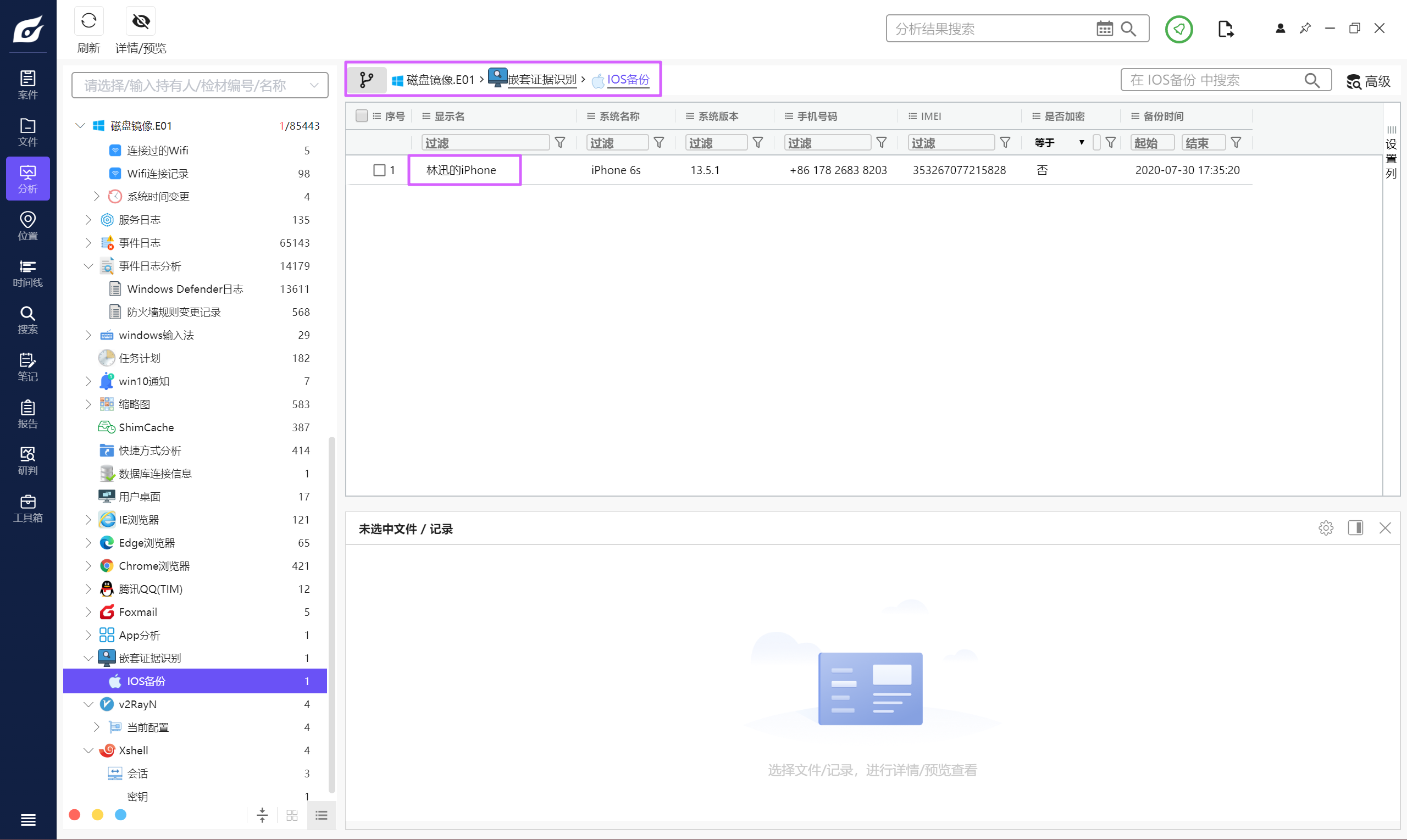
Task: Click the blue color dot below the tree
Action: [120, 815]
